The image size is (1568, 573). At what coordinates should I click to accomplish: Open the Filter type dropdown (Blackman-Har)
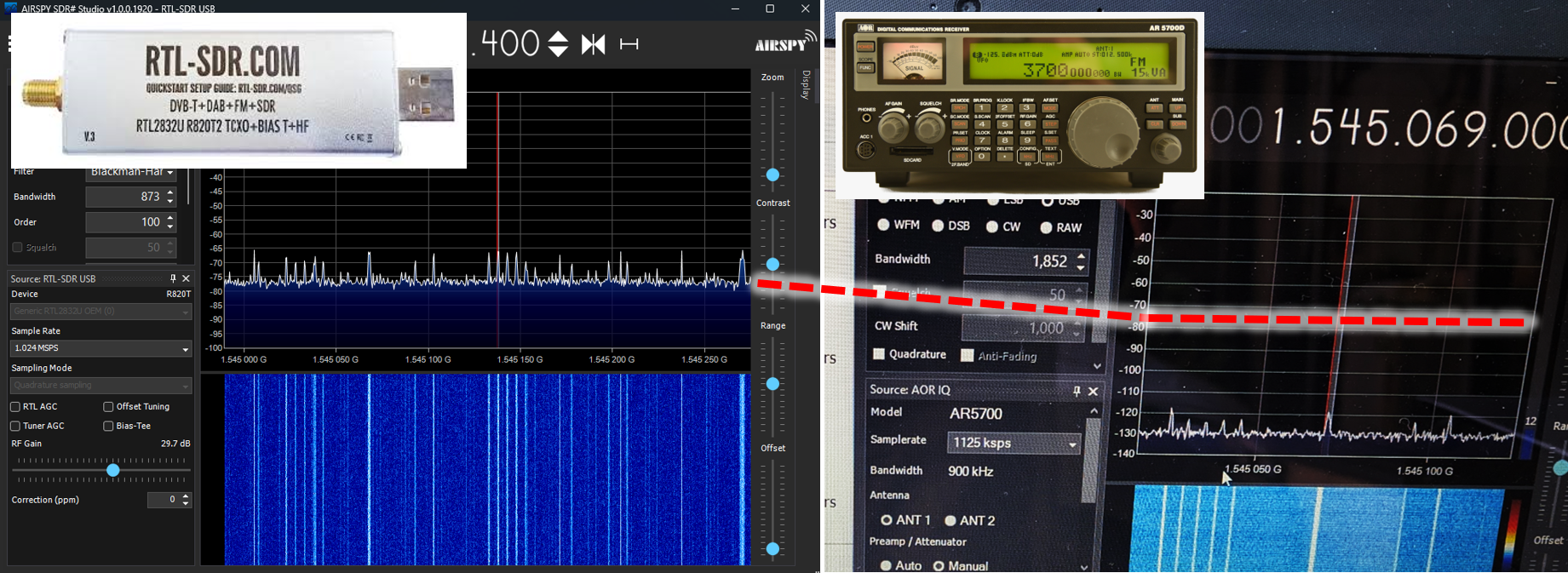pyautogui.click(x=131, y=173)
